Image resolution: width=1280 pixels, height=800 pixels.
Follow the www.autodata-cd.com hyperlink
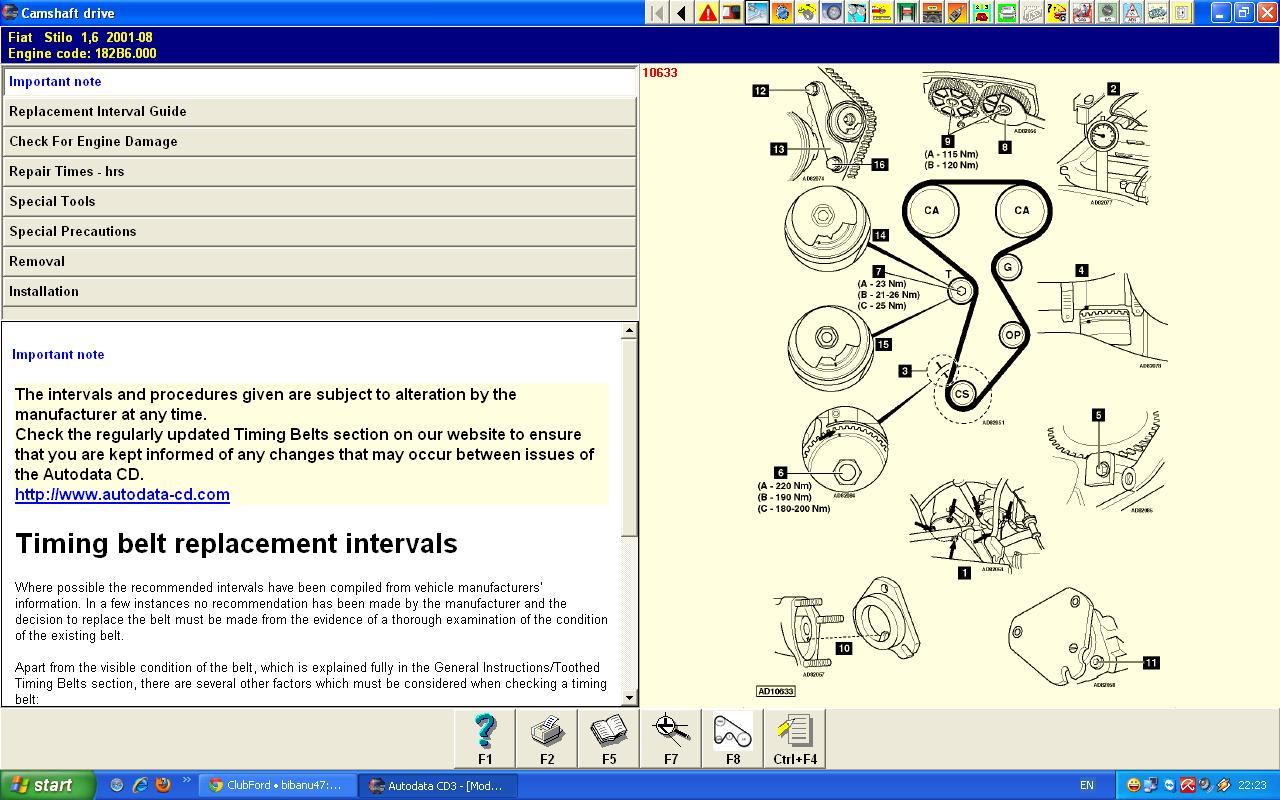(x=122, y=495)
